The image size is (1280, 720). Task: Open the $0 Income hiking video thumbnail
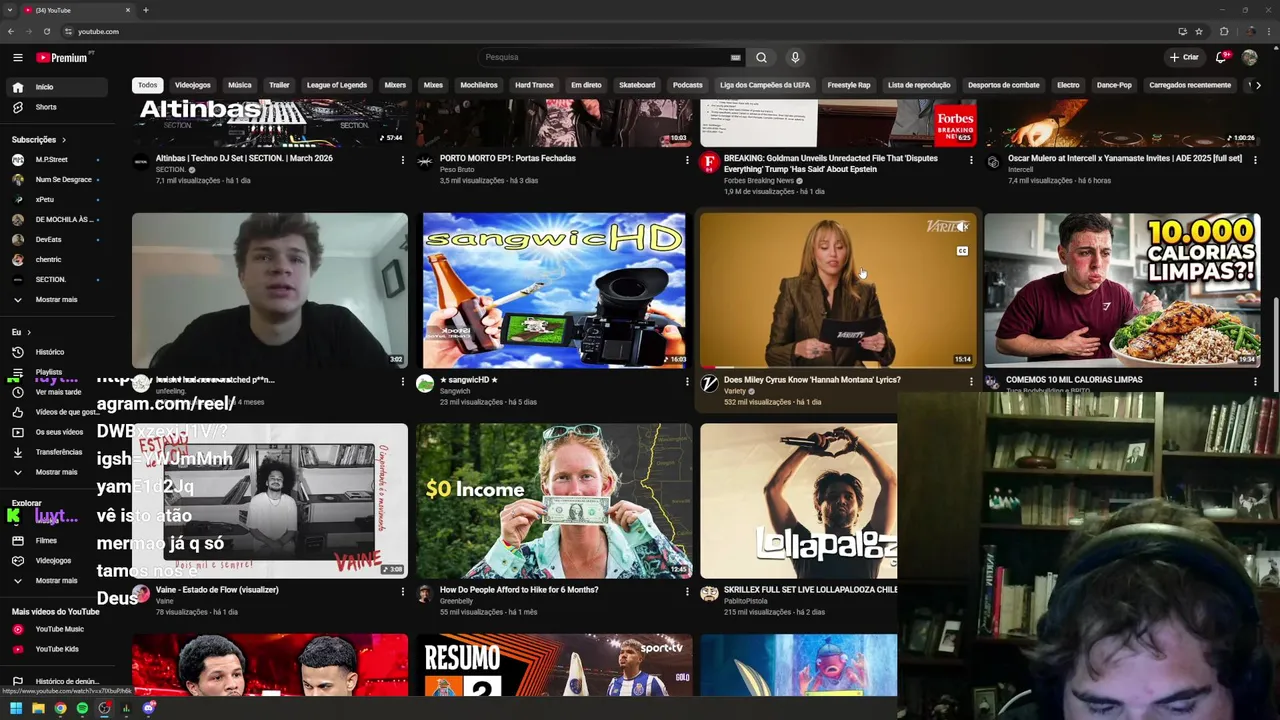(554, 501)
